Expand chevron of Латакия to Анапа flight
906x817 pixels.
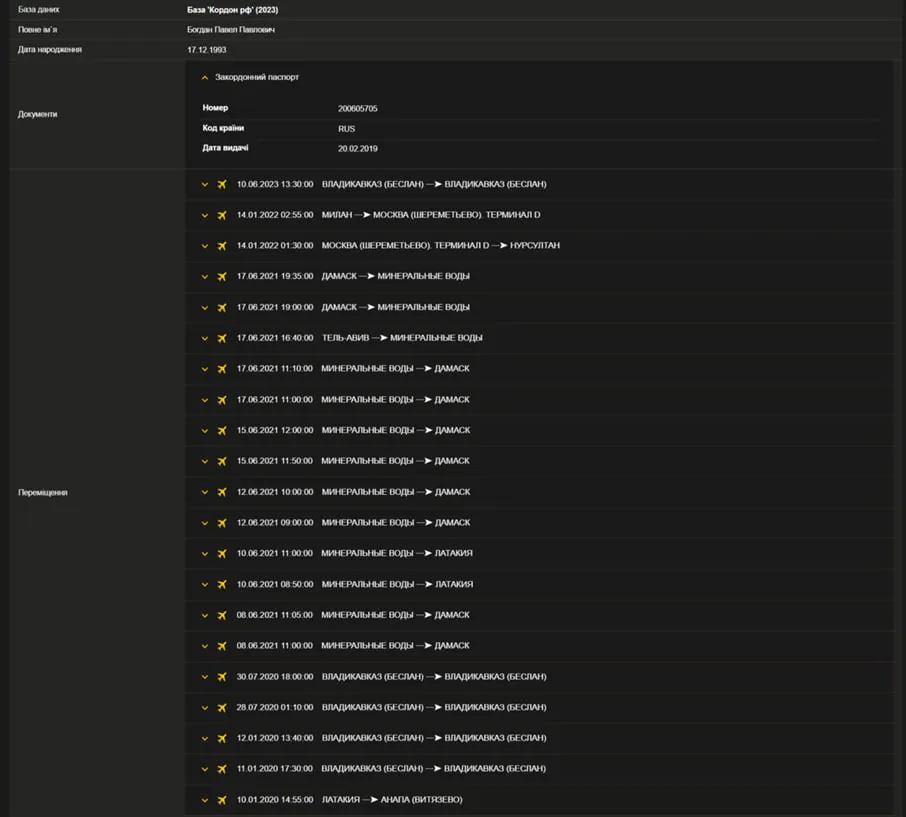coord(205,801)
